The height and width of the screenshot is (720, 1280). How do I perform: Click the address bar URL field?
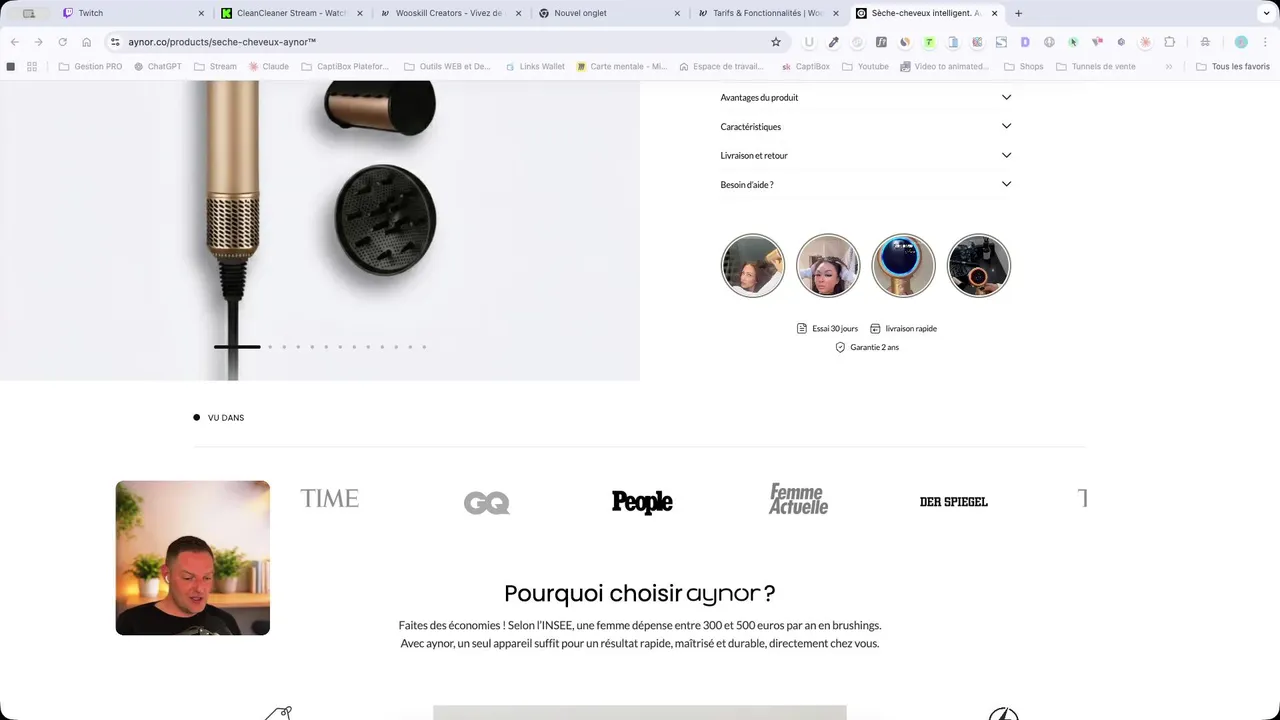[440, 42]
